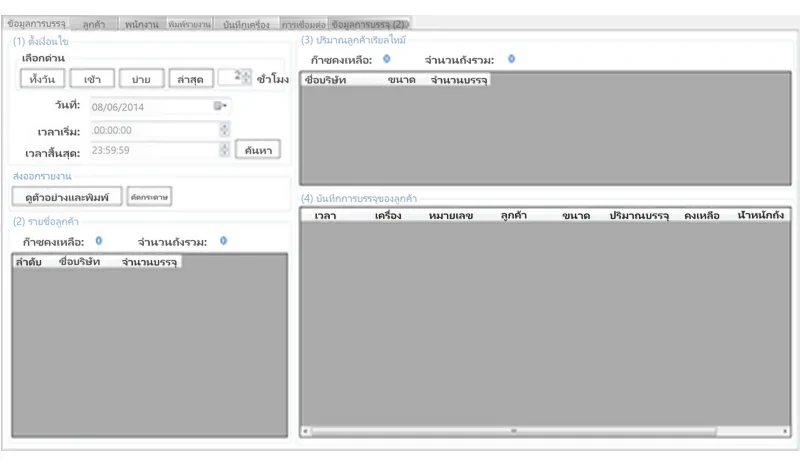Click the เวลาเริ่ม time spinner arrows
The width and height of the screenshot is (800, 467).
tap(224, 130)
